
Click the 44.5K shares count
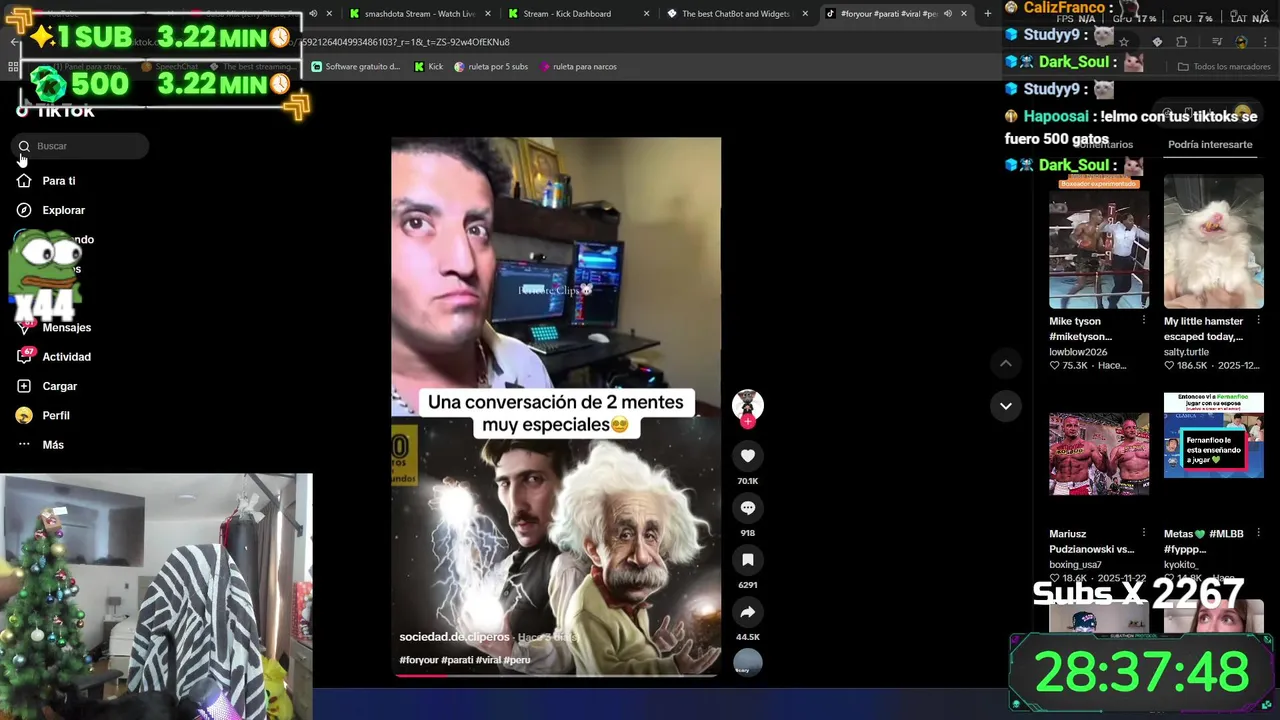coord(747,637)
